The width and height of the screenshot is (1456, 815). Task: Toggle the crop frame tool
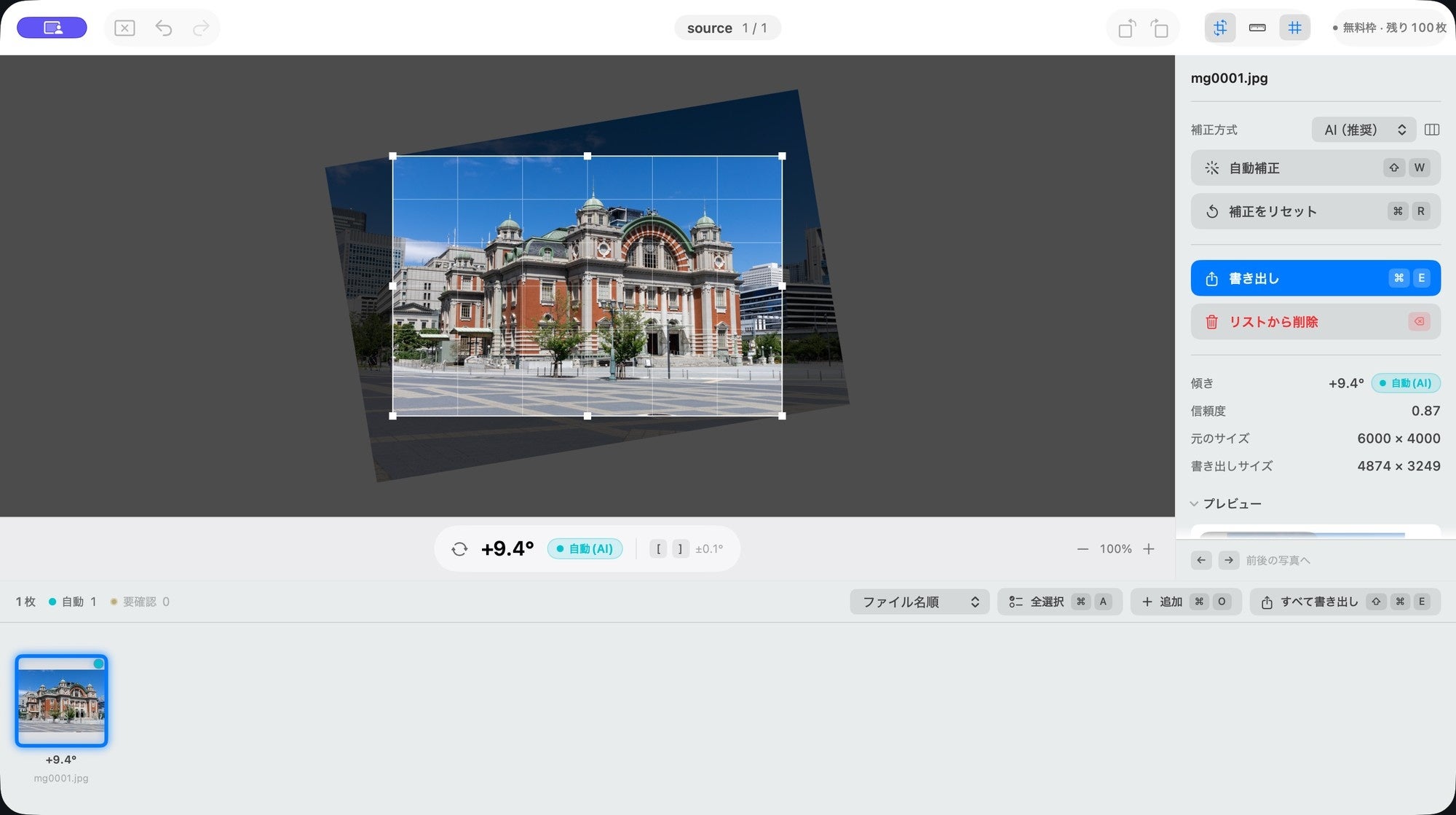(x=1220, y=28)
